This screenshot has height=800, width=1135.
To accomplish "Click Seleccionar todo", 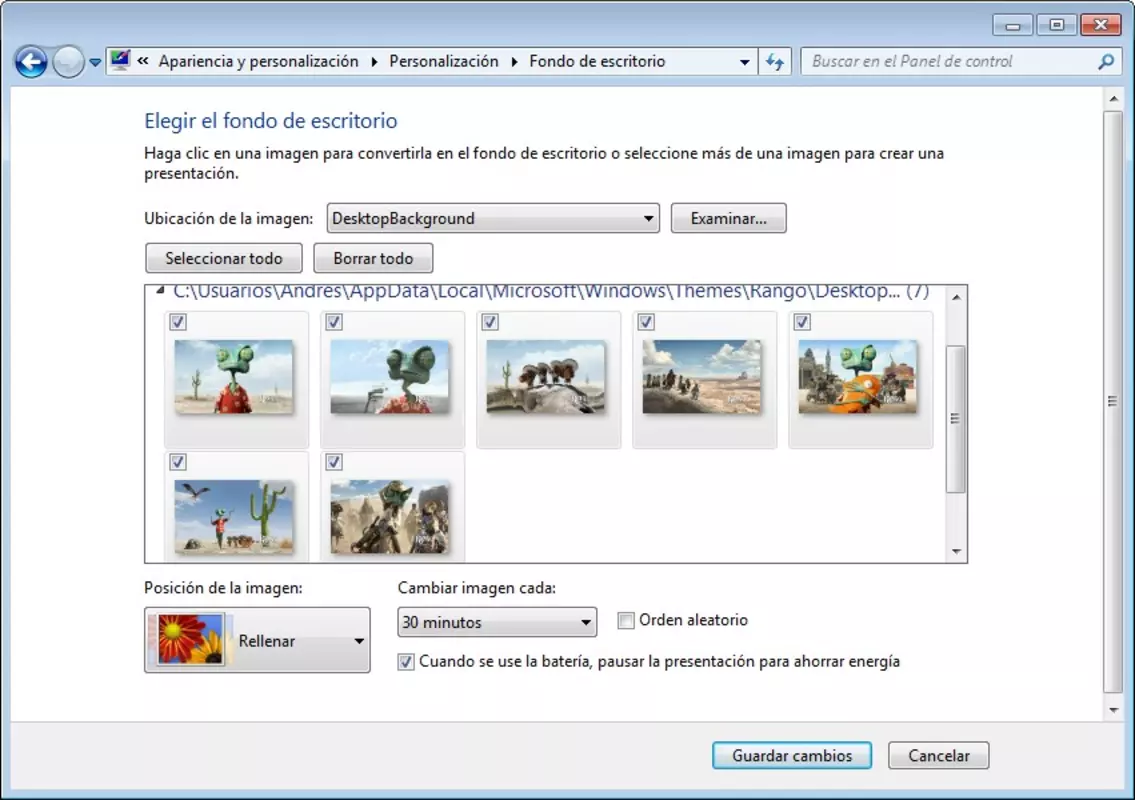I will pyautogui.click(x=224, y=258).
